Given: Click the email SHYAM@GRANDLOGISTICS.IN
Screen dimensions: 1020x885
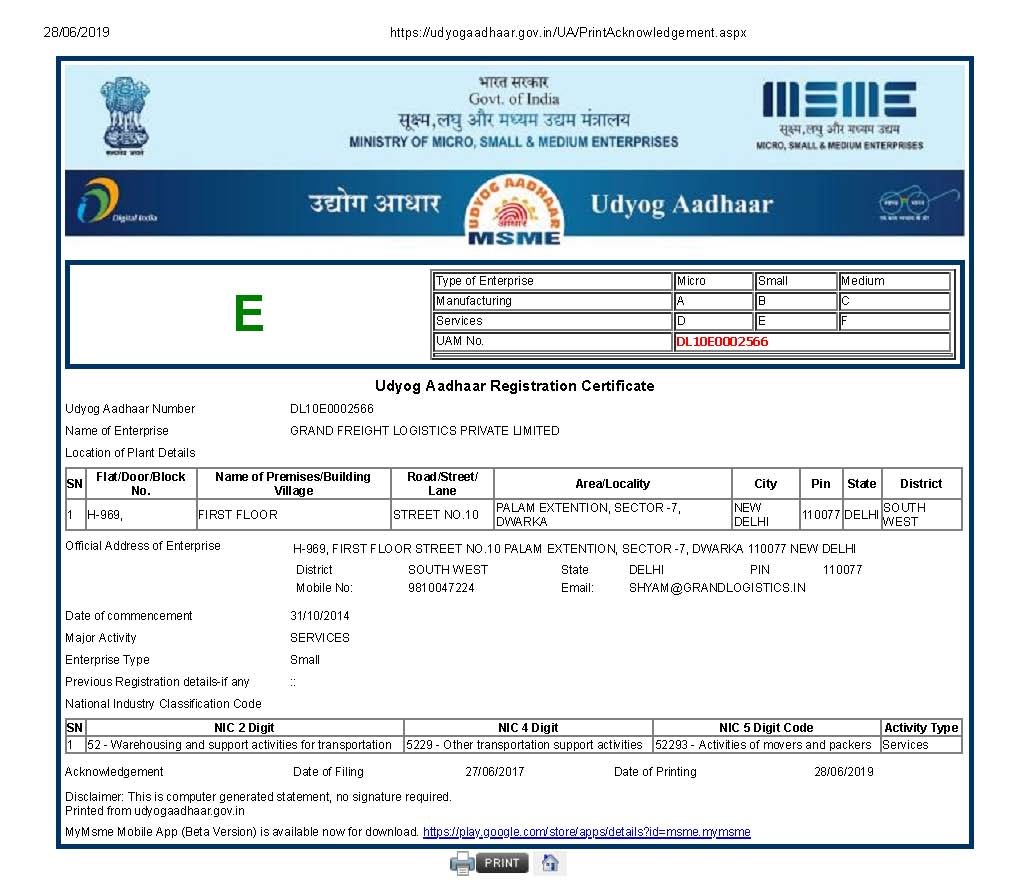Looking at the screenshot, I should click(x=717, y=588).
